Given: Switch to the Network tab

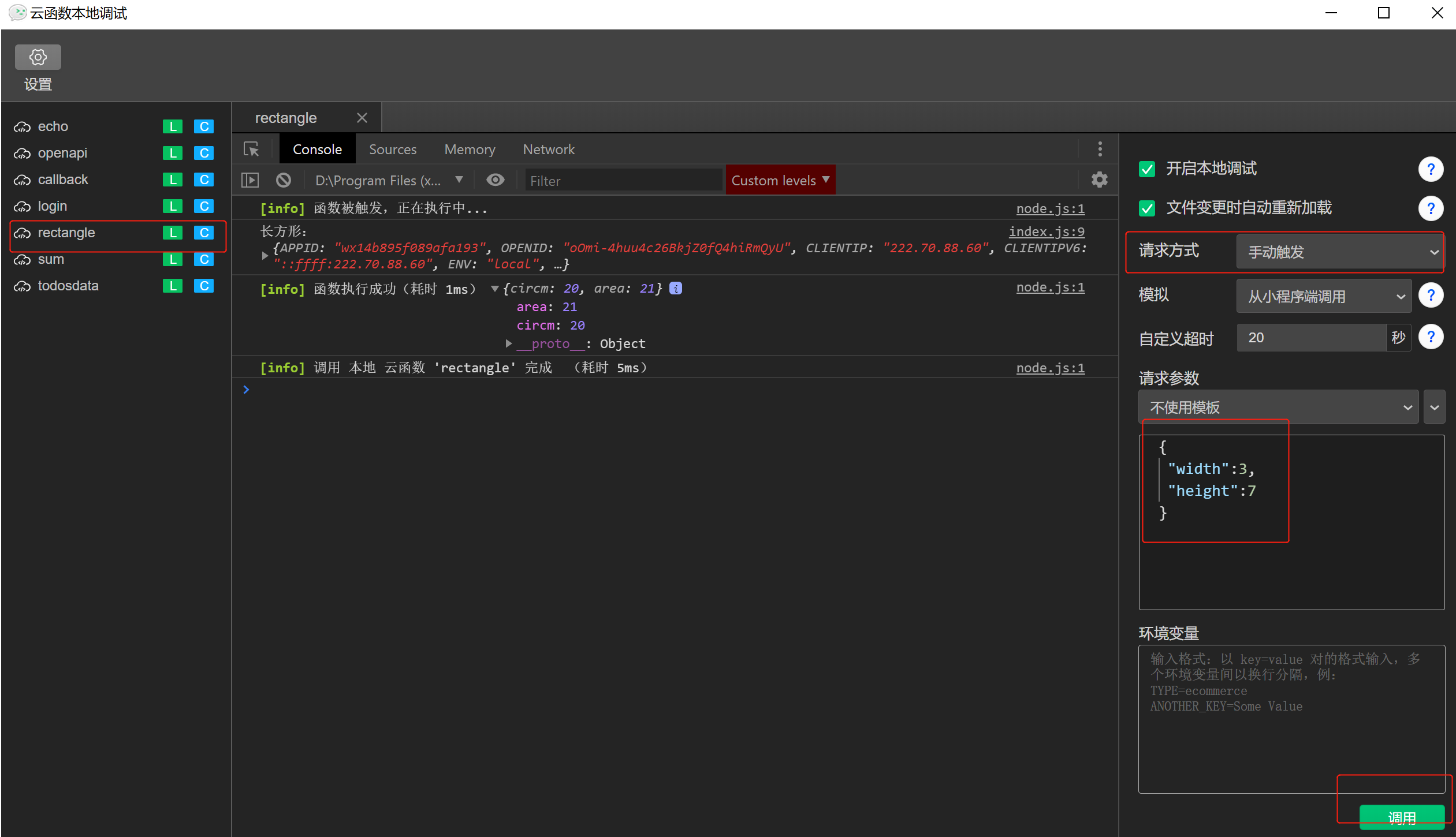Looking at the screenshot, I should tap(548, 150).
